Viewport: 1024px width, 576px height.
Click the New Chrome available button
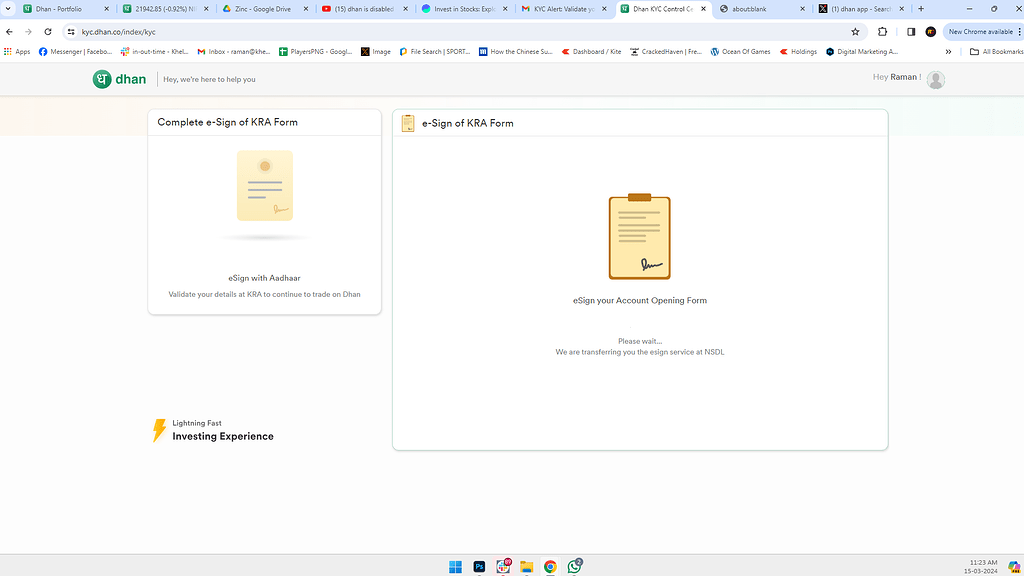[x=981, y=31]
